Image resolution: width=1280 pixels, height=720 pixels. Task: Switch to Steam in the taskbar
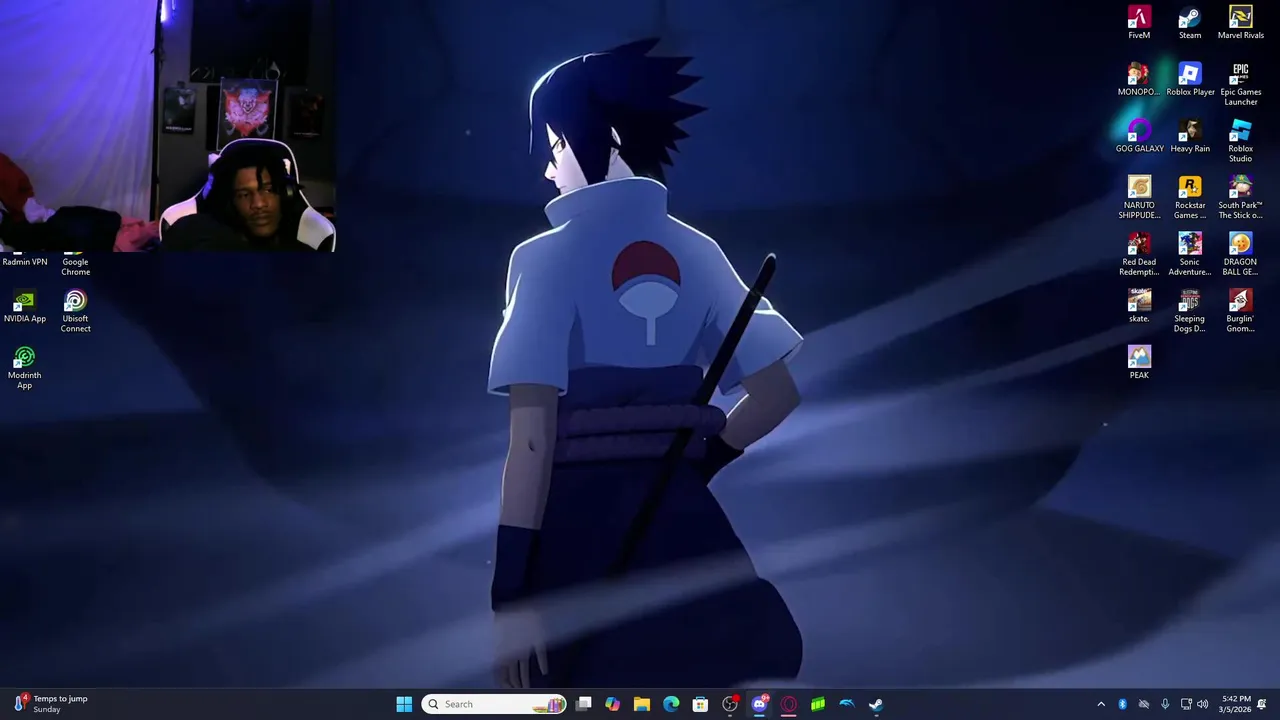(876, 704)
